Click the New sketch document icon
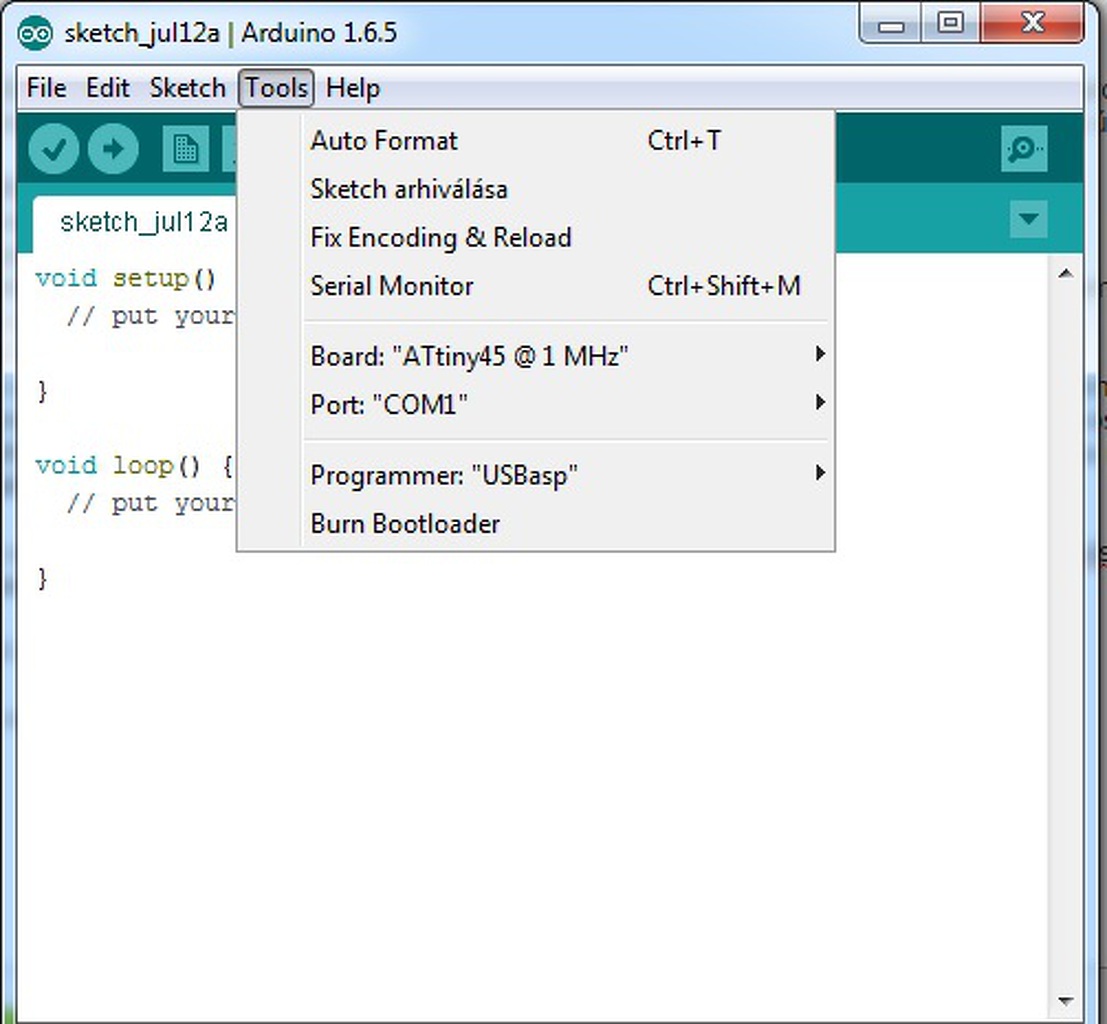 click(186, 149)
